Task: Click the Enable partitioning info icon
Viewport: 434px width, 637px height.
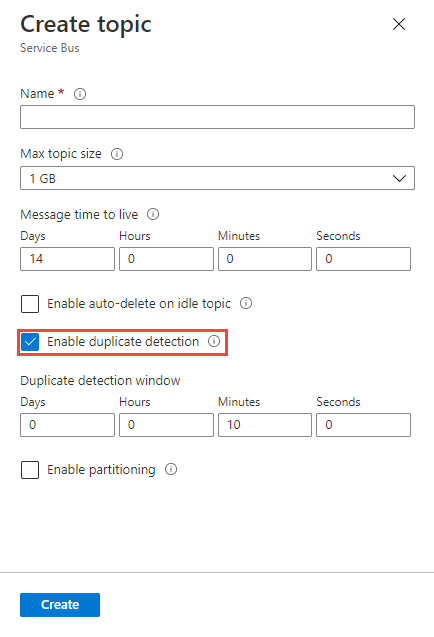Action: [171, 469]
